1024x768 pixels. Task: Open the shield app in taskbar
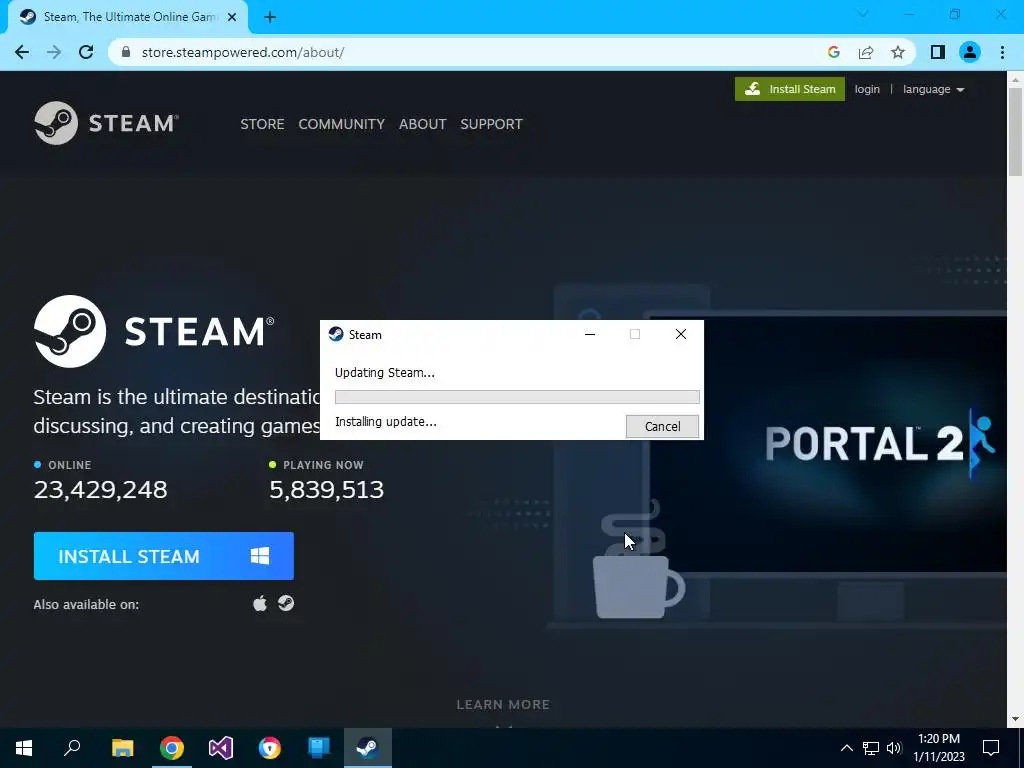coord(270,748)
